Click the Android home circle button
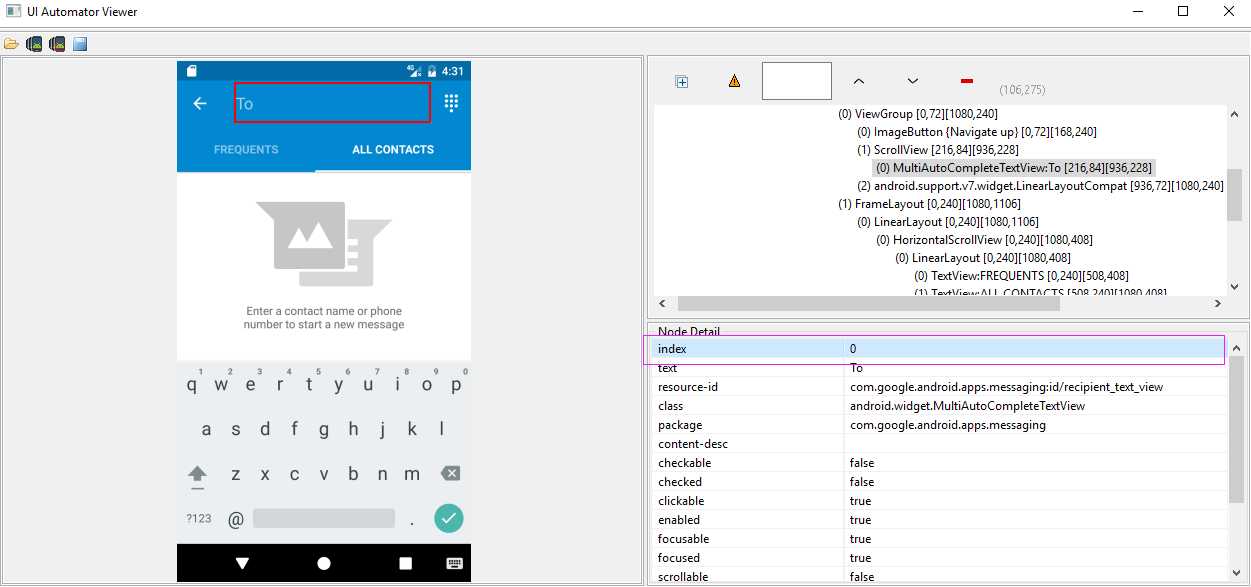This screenshot has width=1251, height=587. coord(324,564)
